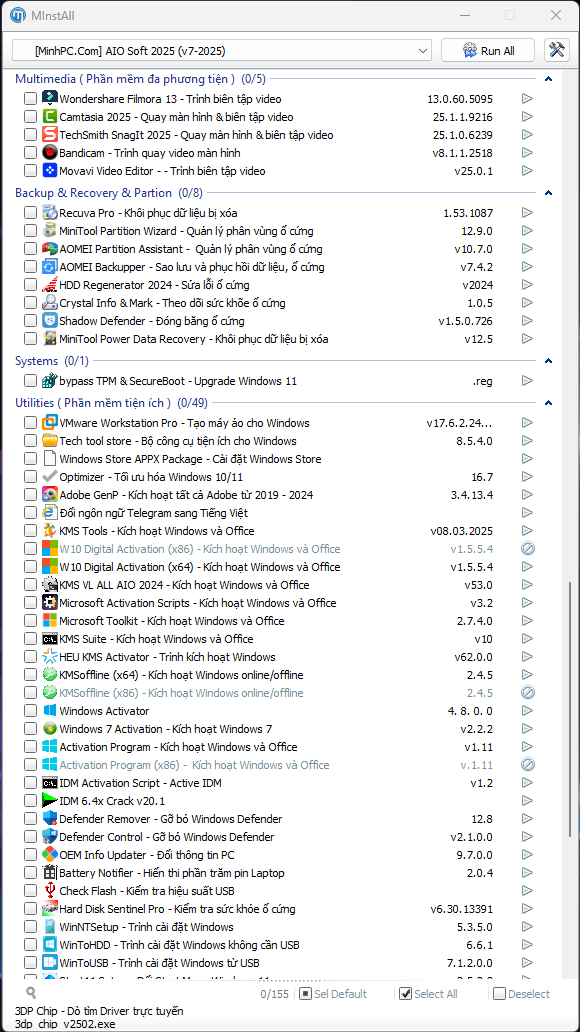Check the Movavi Video Editor checkbox
The image size is (580, 1032).
click(30, 170)
